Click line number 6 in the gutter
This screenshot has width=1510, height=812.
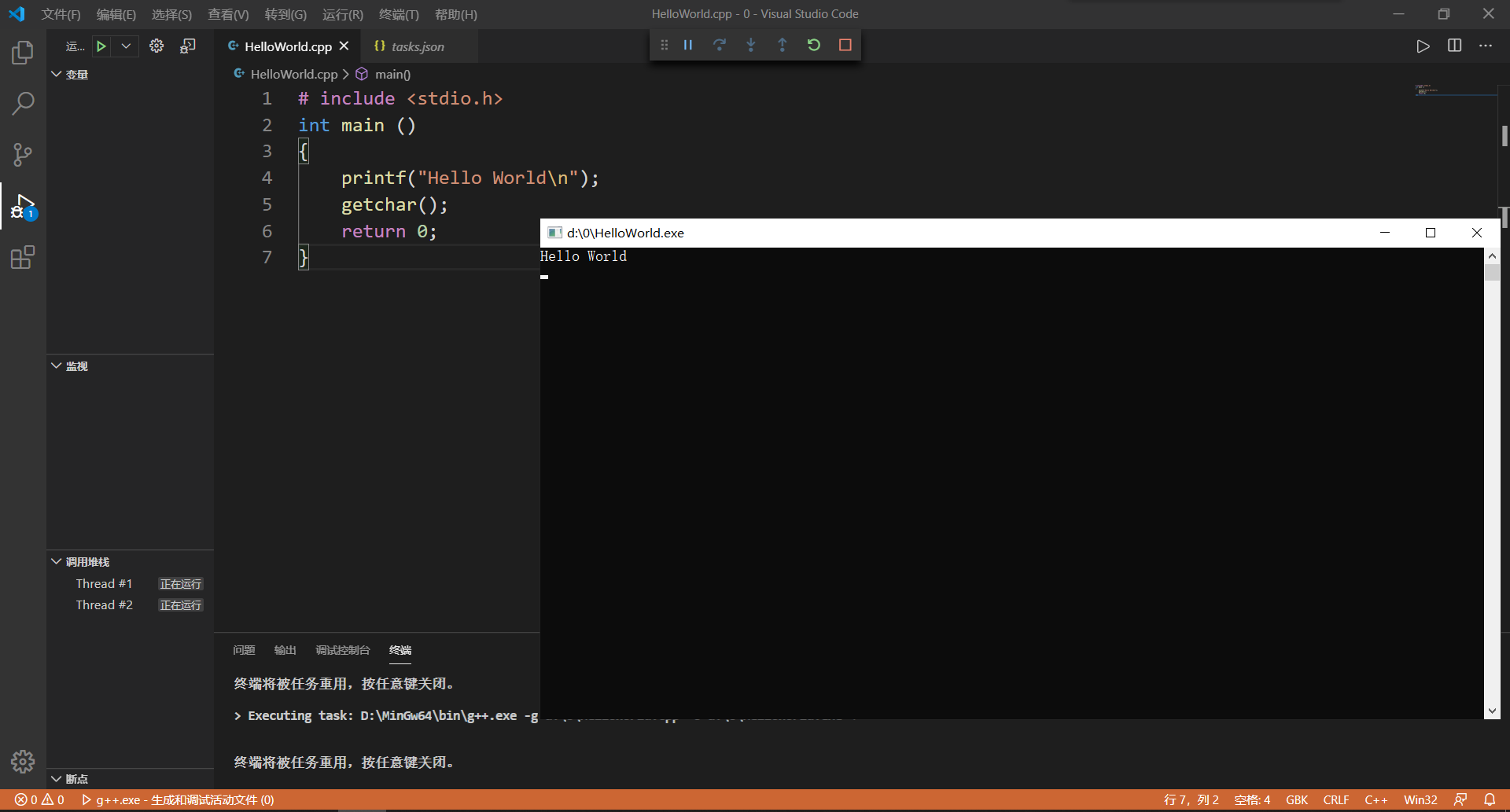pos(267,231)
